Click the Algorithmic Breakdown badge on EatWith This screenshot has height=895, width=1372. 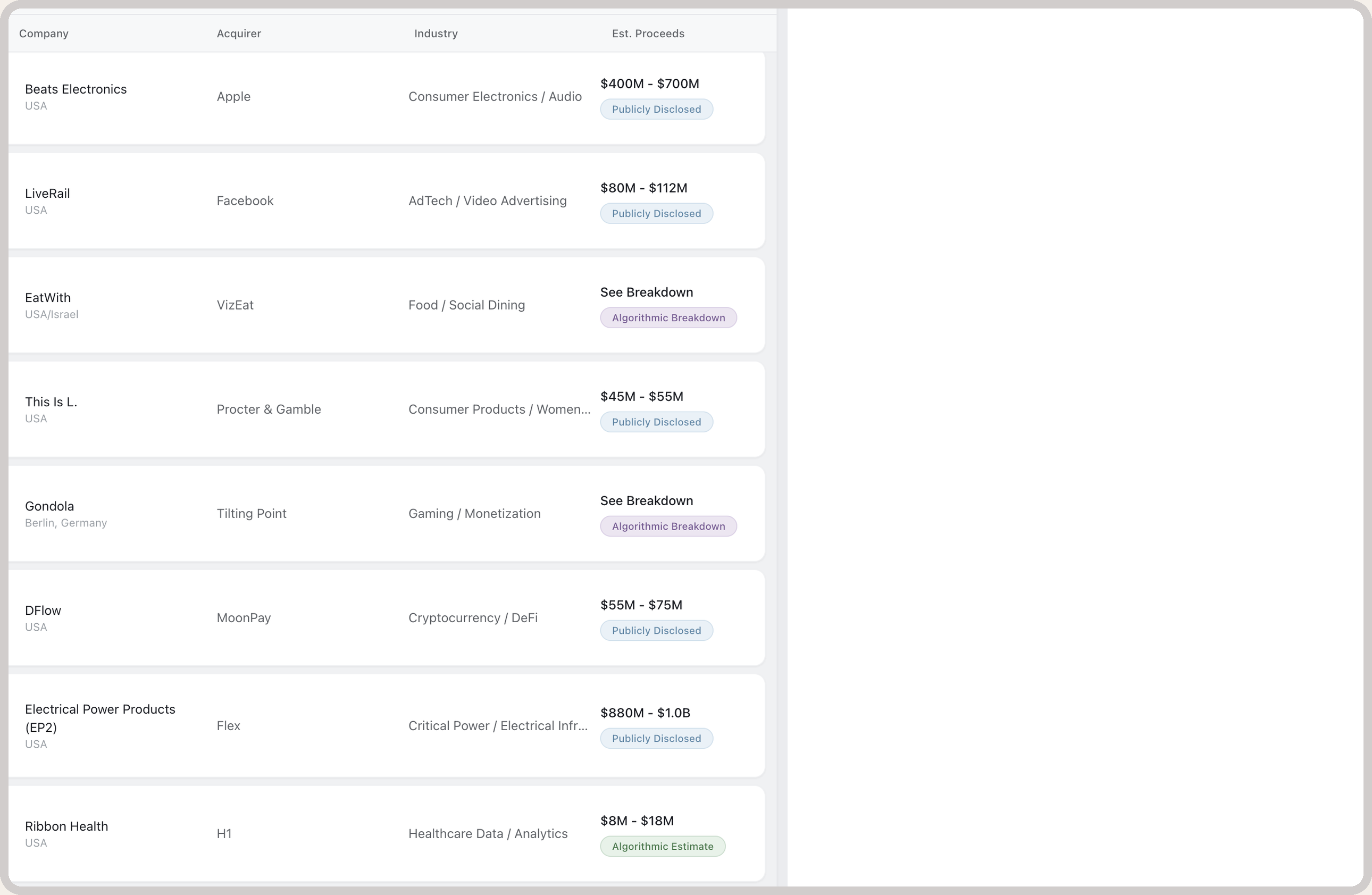[668, 317]
